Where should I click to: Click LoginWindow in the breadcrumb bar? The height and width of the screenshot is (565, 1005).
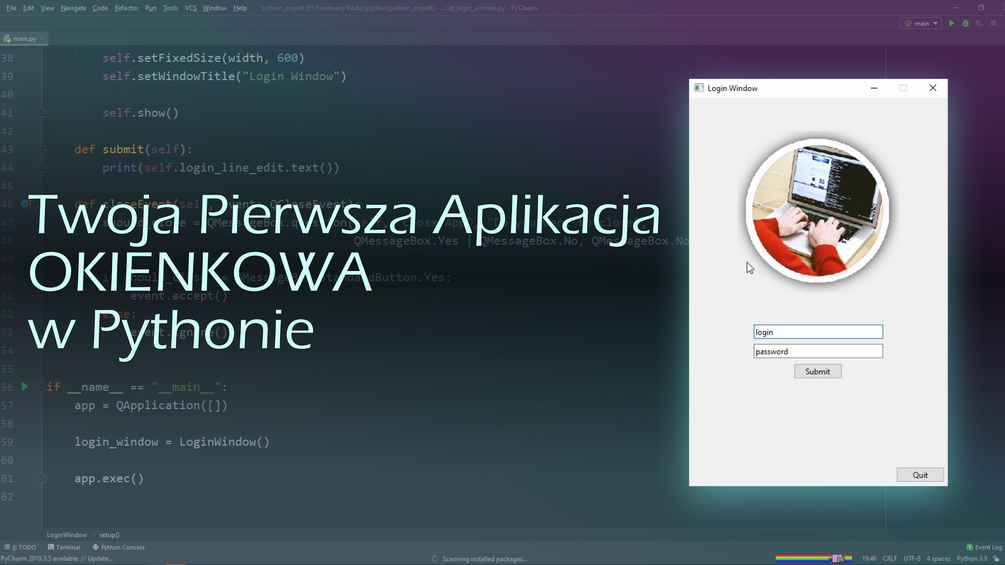pos(67,534)
